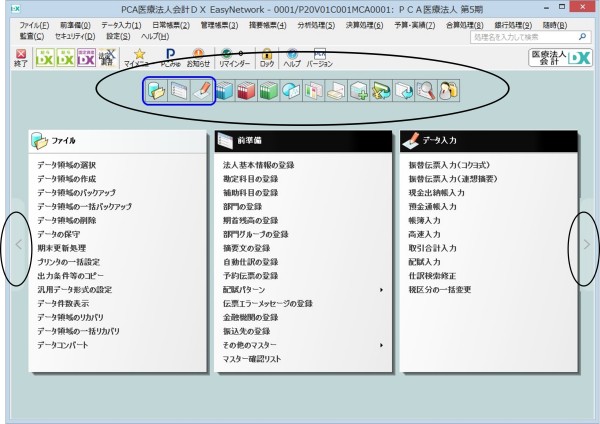Open ヘルプ question-mark icon
600x424 pixels.
click(292, 58)
